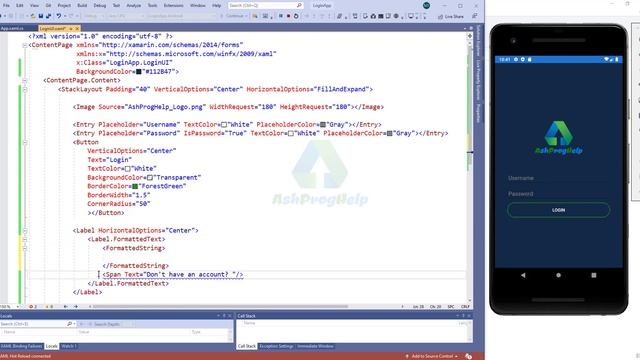
Task: Tap the Username field in the emulator
Action: coord(558,178)
